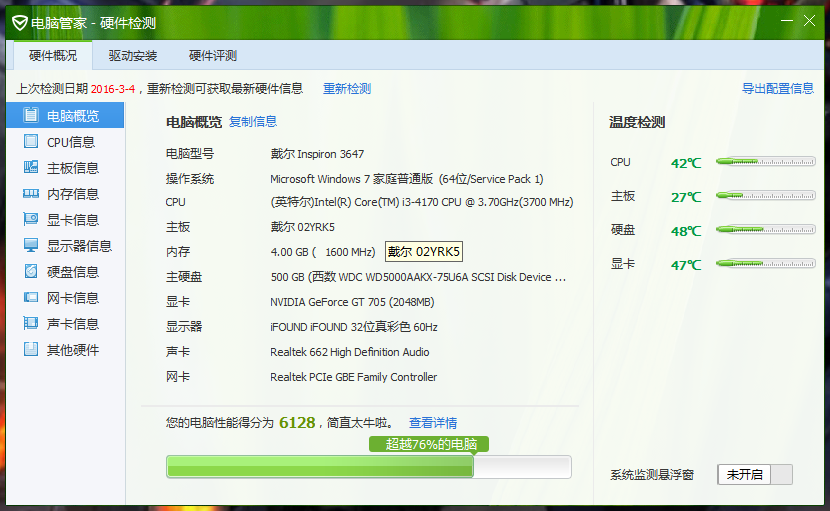Select the 网卡信息 network card icon
The image size is (830, 511).
click(31, 298)
